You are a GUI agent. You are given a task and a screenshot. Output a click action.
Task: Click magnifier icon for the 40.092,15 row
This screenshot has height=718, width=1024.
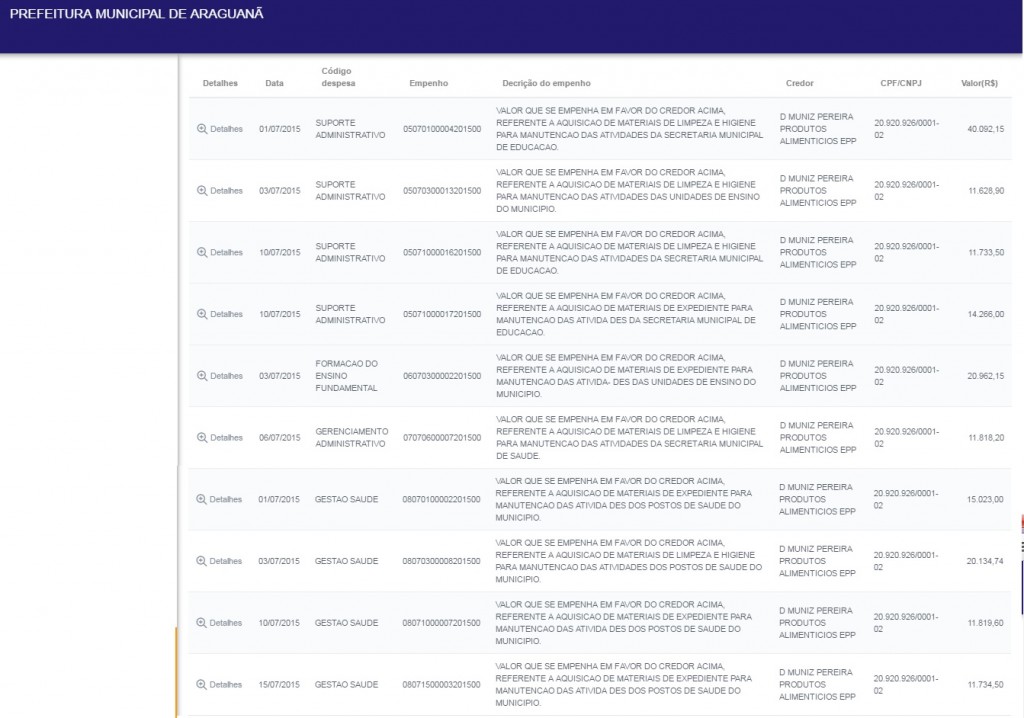tap(201, 129)
